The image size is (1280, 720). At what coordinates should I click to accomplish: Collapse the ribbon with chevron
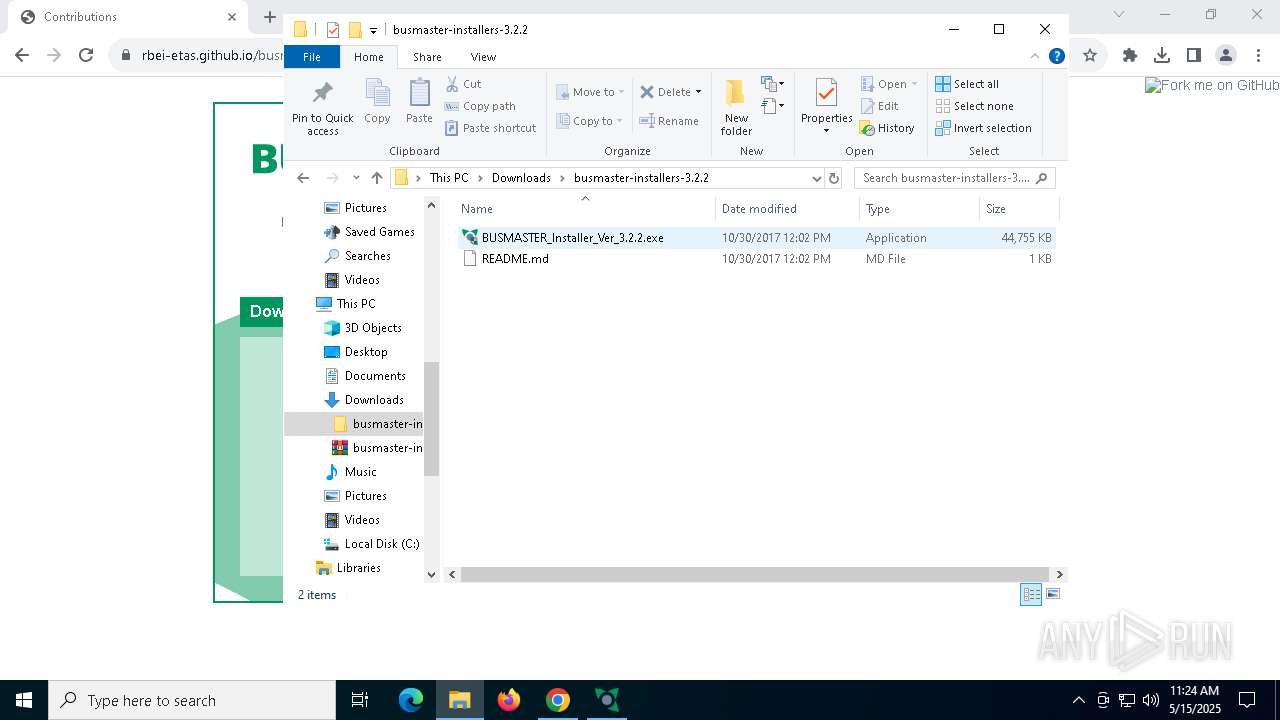click(1035, 56)
